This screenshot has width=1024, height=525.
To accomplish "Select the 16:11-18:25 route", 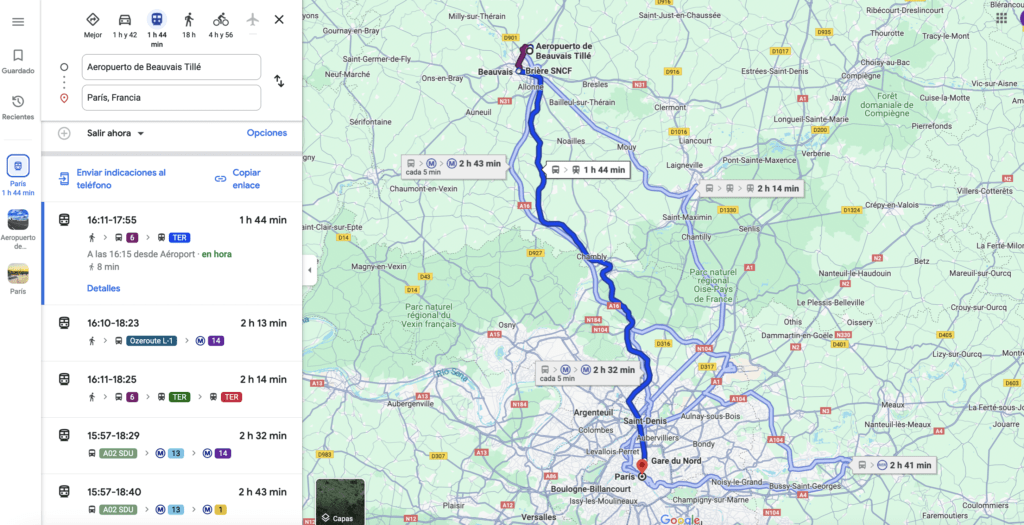I will 172,389.
